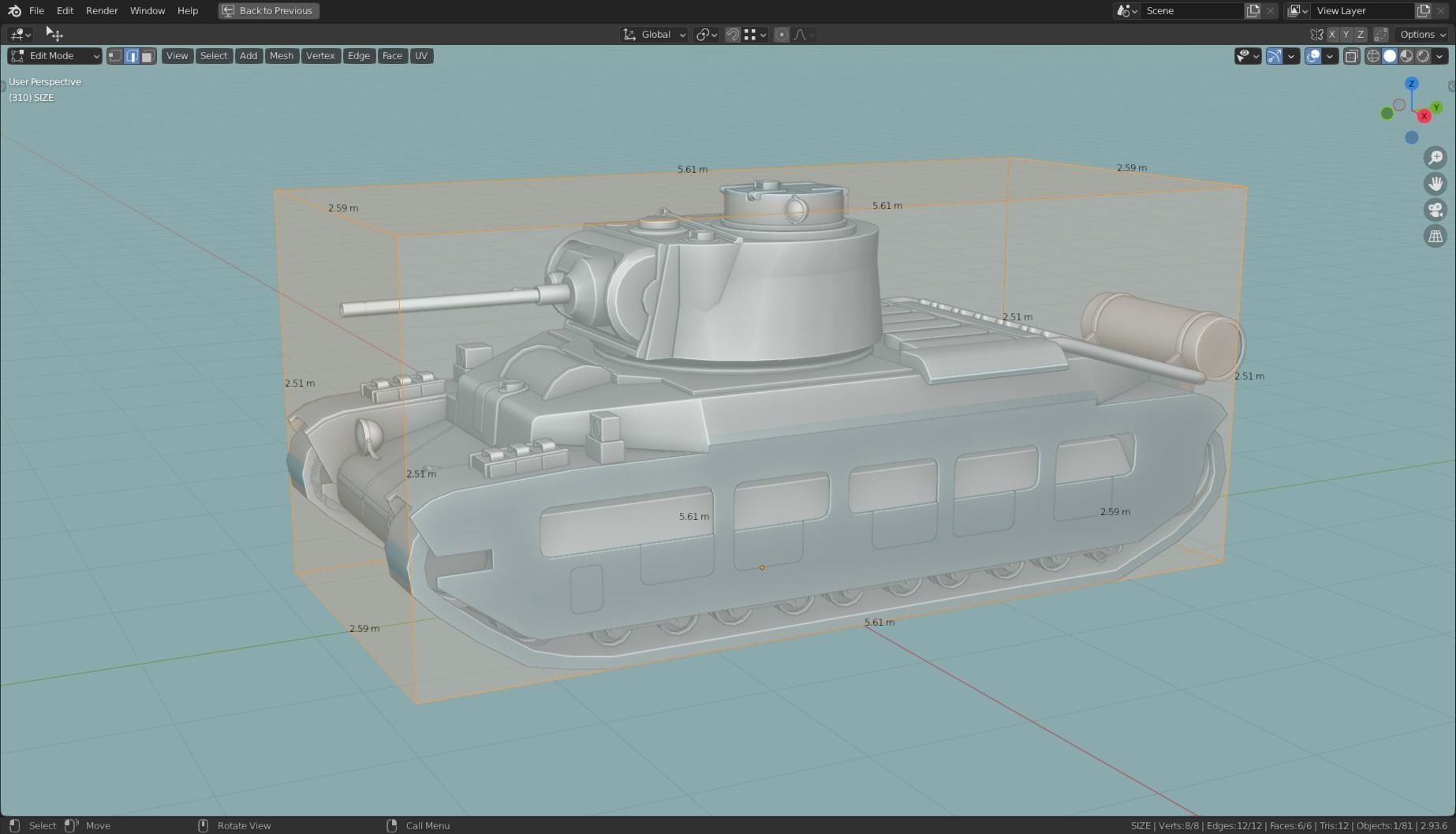
Task: Enable face select mode
Action: pos(147,56)
